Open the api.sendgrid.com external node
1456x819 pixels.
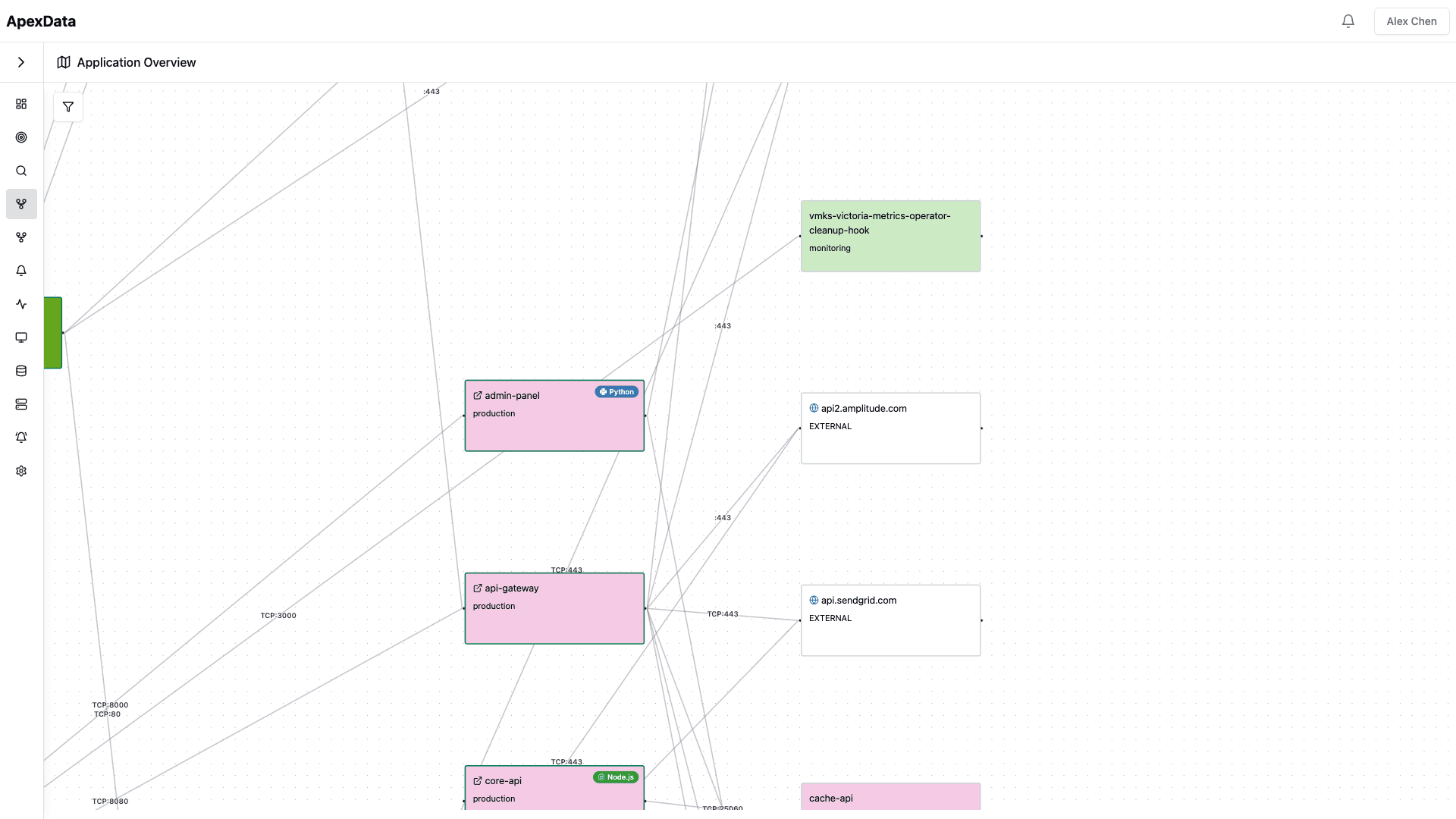[x=890, y=620]
